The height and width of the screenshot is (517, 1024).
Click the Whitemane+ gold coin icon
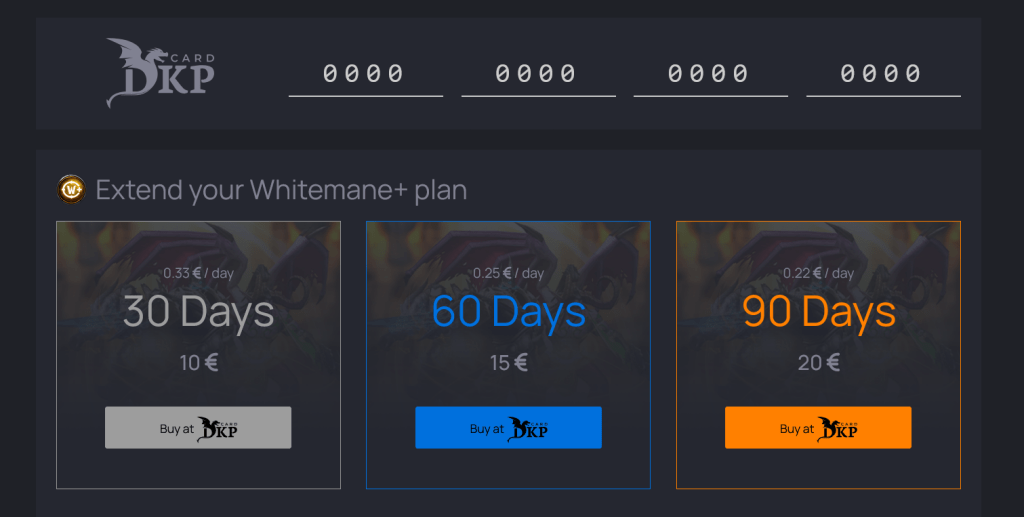[72, 189]
